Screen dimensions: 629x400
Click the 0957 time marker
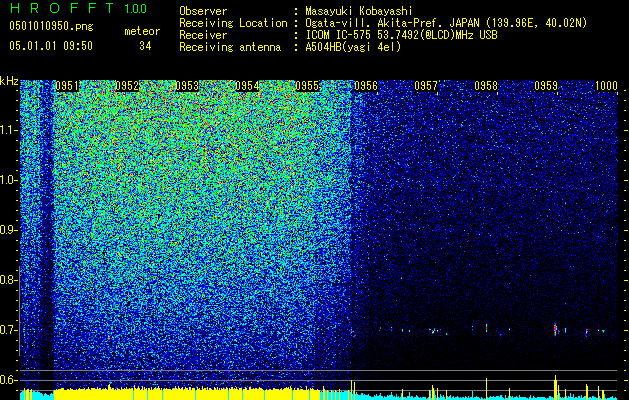point(426,86)
